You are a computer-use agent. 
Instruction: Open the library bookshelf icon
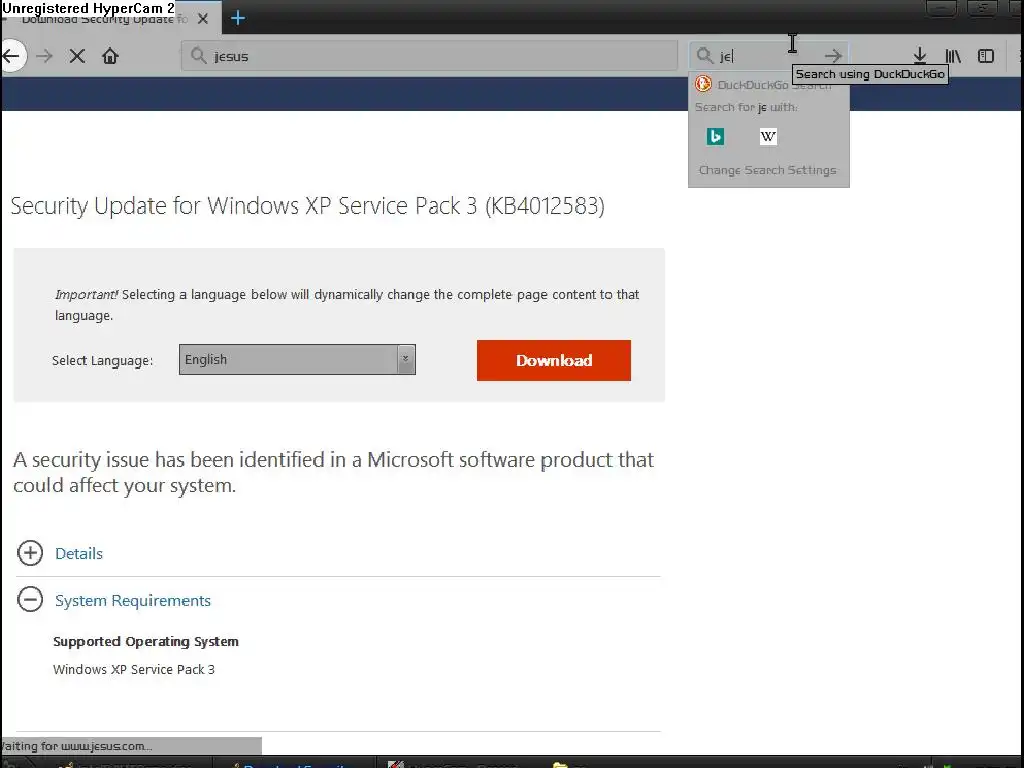point(953,56)
